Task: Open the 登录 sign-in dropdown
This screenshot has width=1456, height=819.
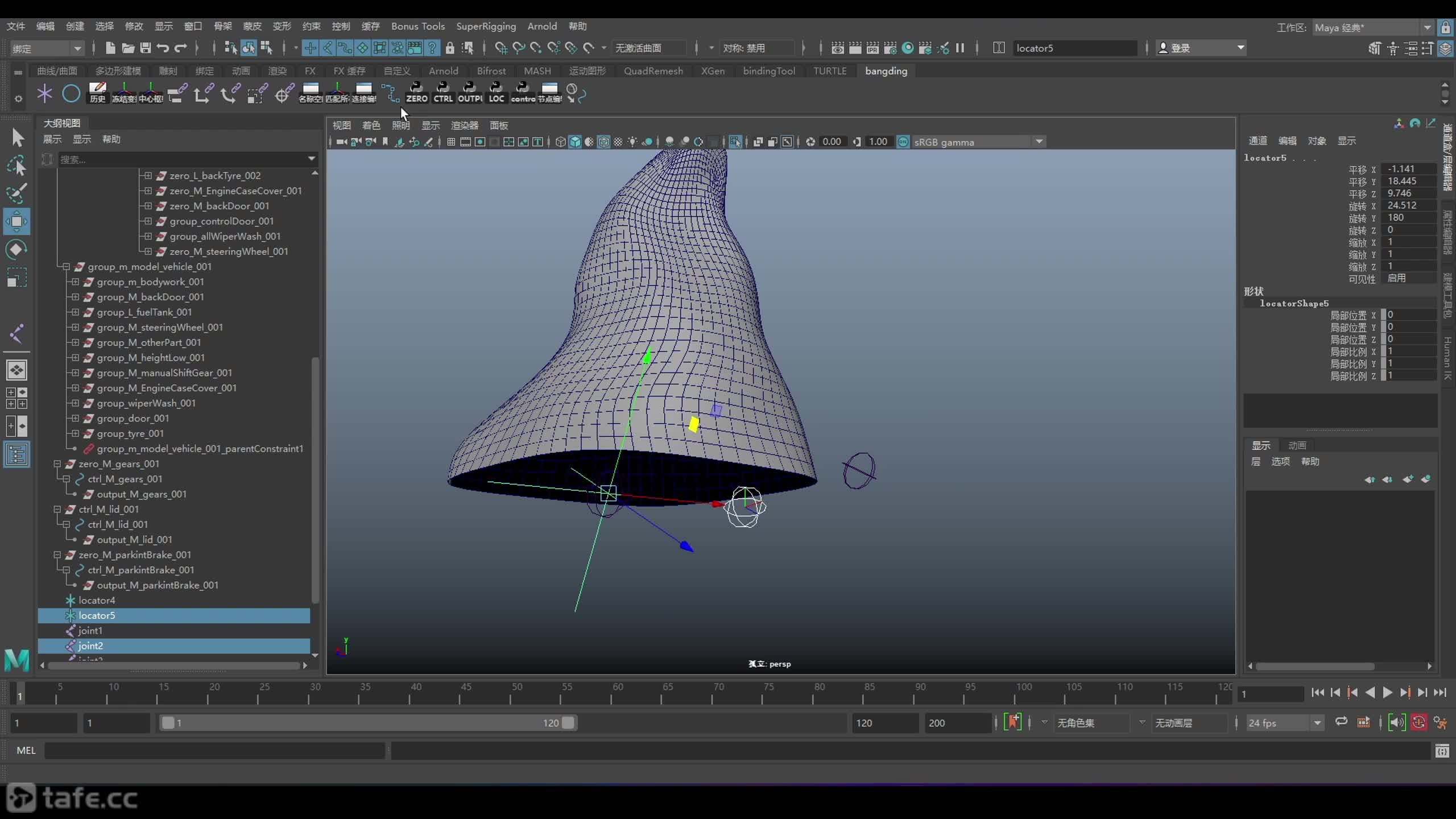Action: tap(1201, 48)
